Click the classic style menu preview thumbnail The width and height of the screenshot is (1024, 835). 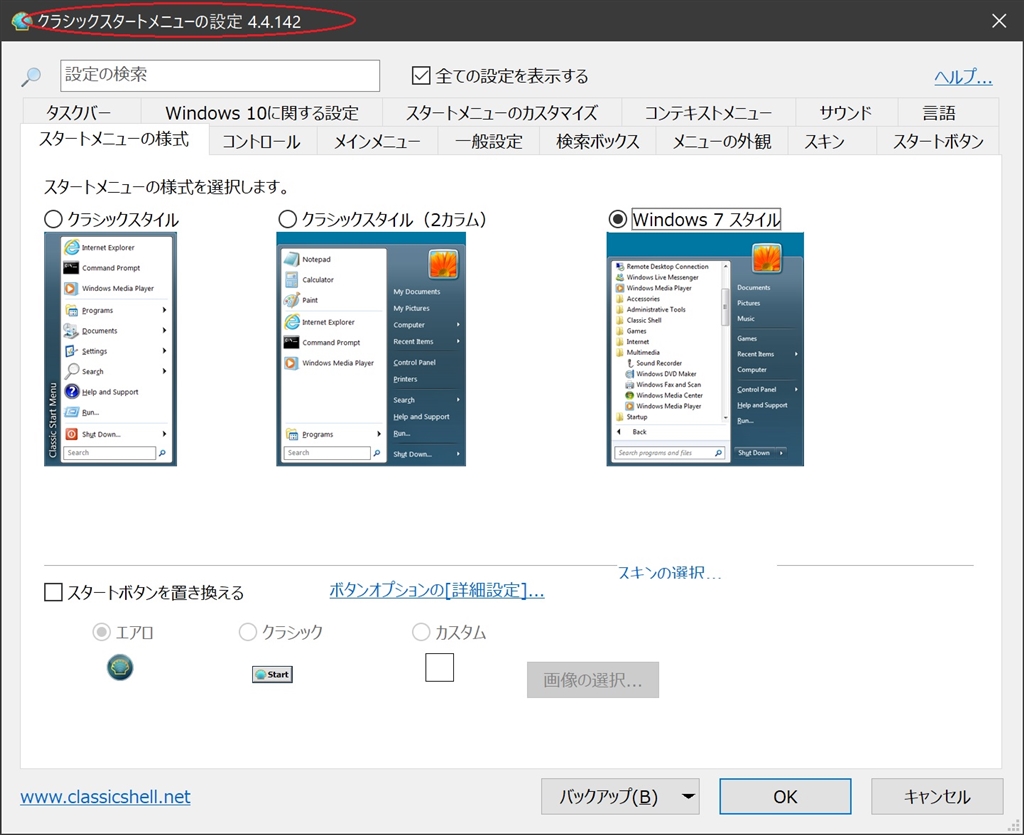coord(110,349)
